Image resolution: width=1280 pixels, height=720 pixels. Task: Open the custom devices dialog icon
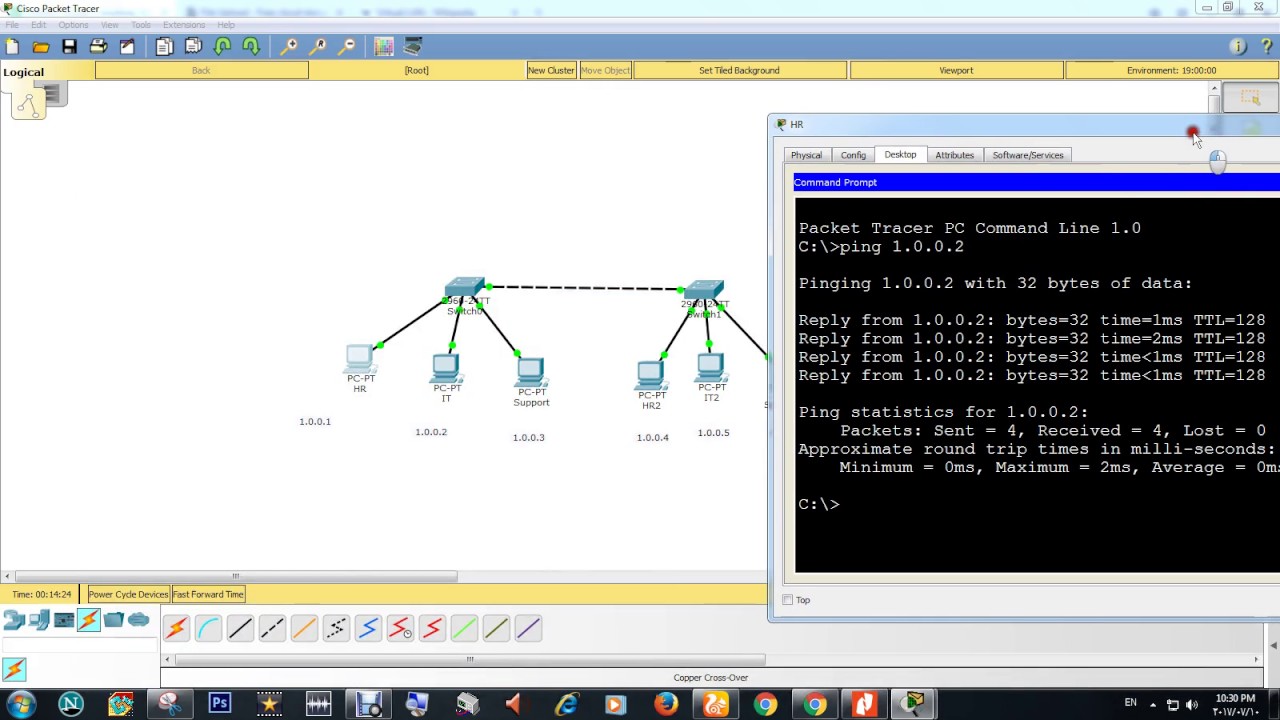pos(412,47)
